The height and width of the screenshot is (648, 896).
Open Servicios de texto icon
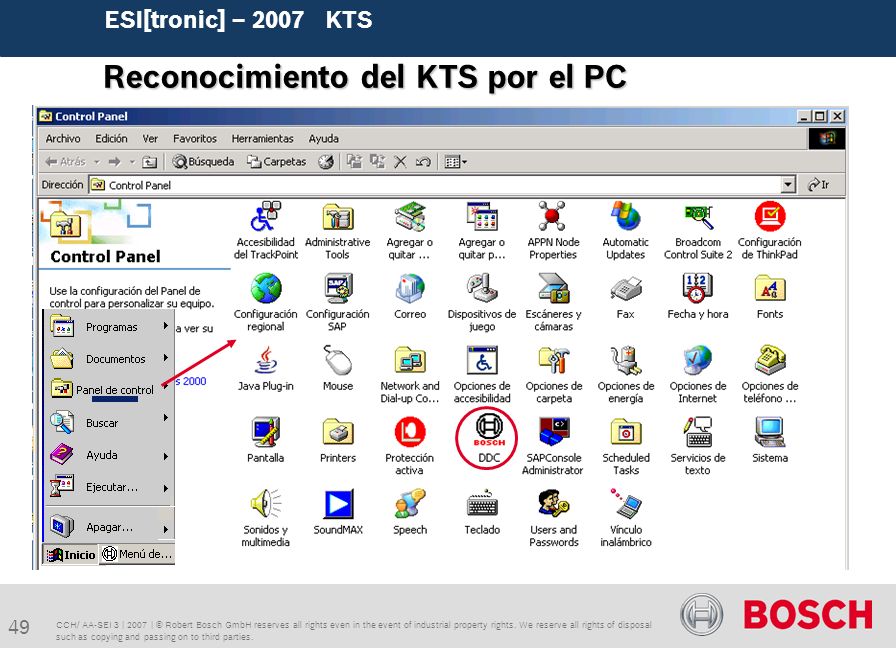click(x=698, y=432)
